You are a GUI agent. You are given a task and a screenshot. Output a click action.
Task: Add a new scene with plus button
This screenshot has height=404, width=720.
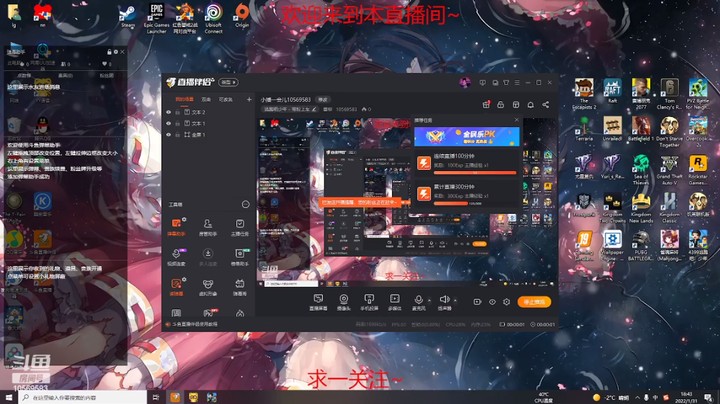[x=249, y=99]
